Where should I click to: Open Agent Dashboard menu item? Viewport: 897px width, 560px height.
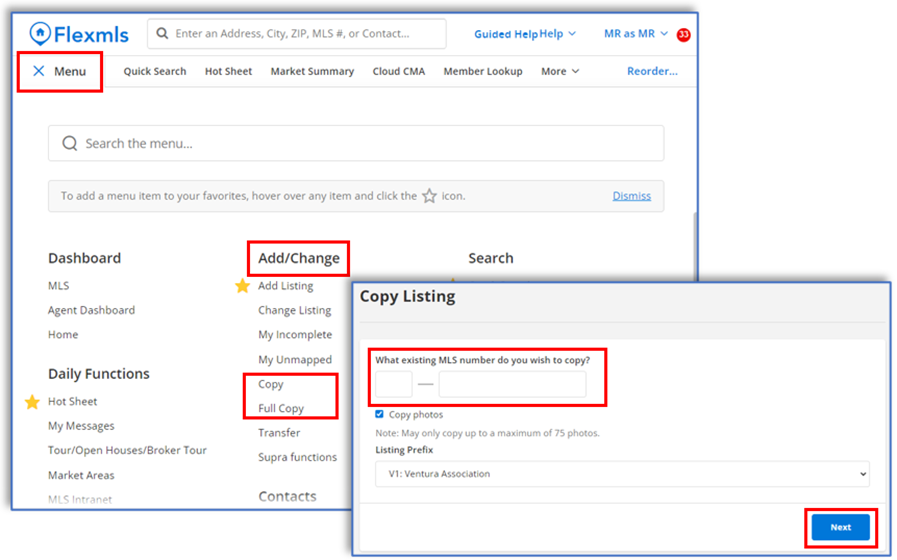coord(92,311)
